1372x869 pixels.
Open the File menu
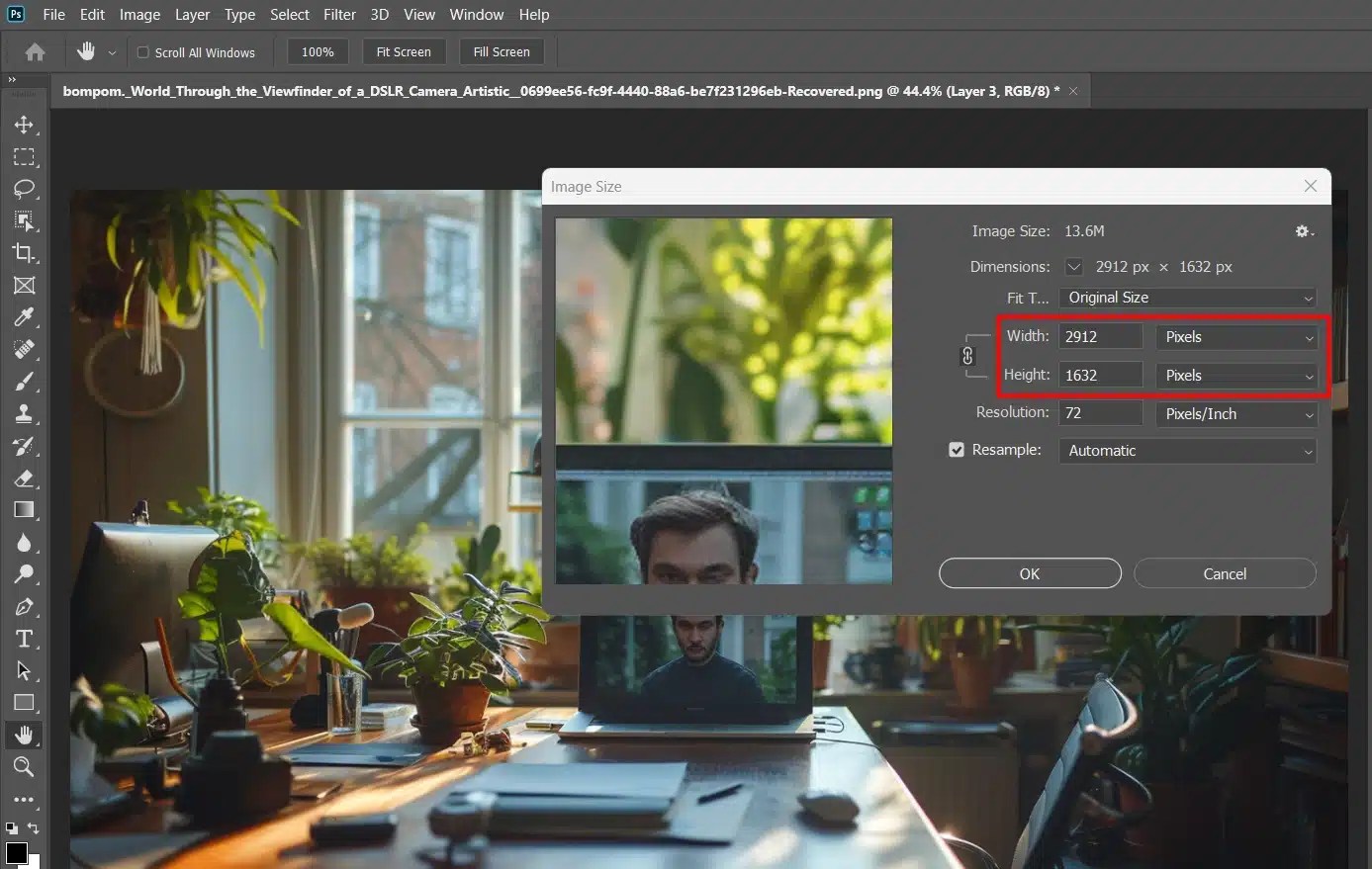coord(54,15)
